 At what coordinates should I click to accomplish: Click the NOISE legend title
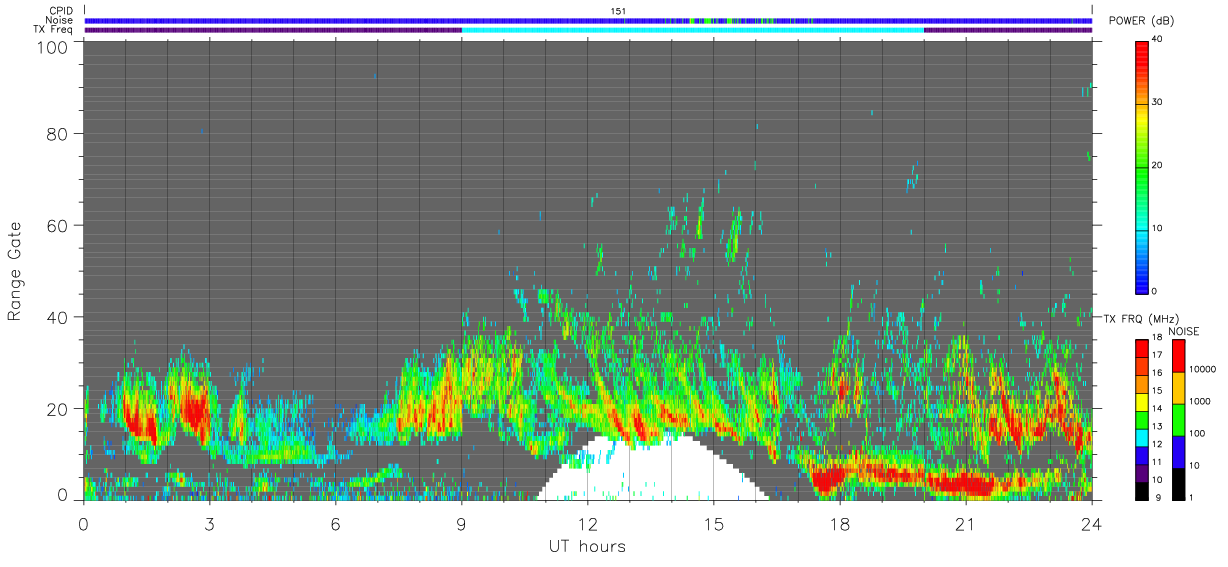click(x=1183, y=331)
